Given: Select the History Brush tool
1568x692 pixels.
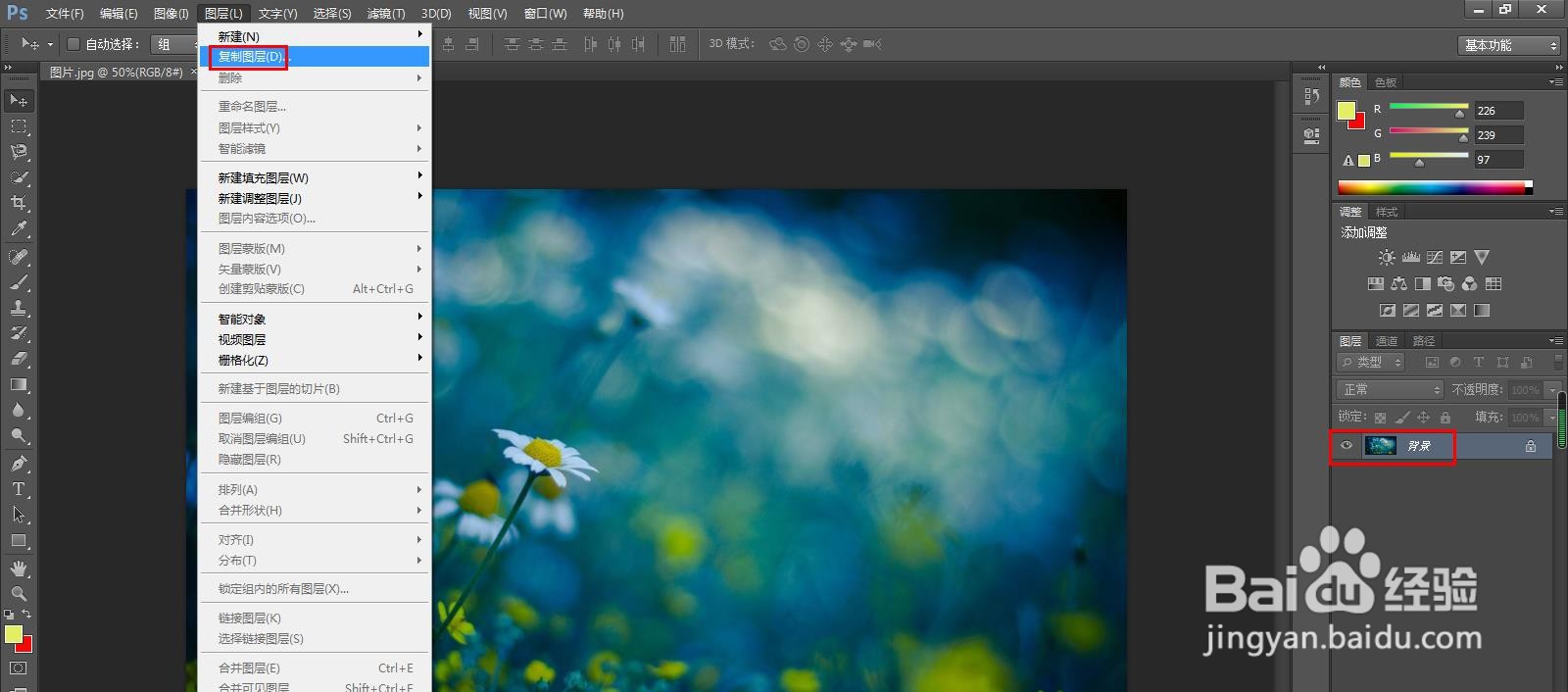Looking at the screenshot, I should click(19, 333).
